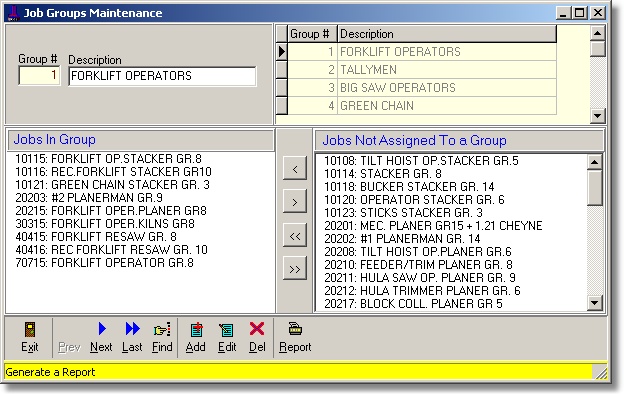The width and height of the screenshot is (624, 396).
Task: Select grid row 4 GREEN CHAIN
Action: coord(422,105)
